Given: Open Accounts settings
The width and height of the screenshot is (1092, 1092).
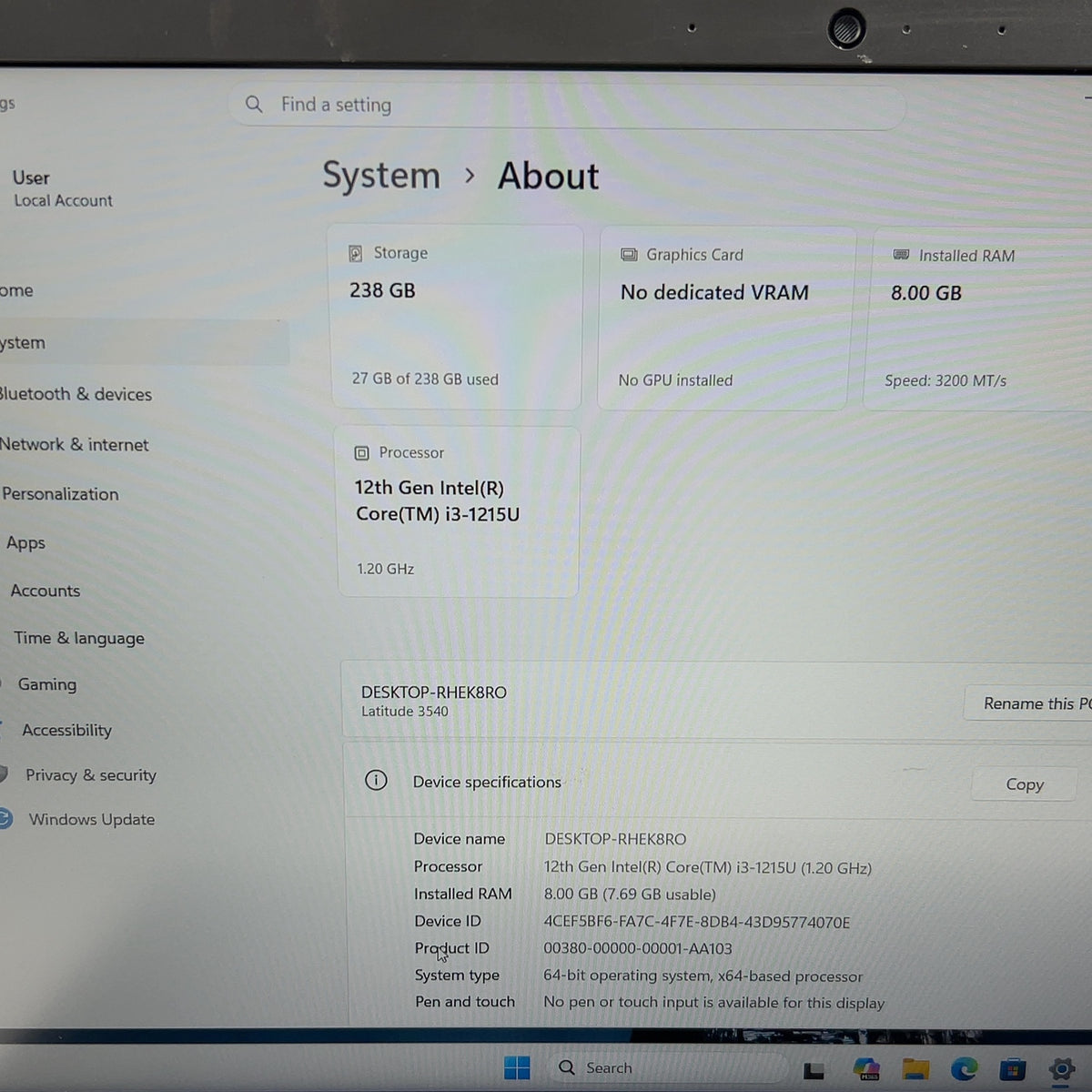Looking at the screenshot, I should click(45, 591).
